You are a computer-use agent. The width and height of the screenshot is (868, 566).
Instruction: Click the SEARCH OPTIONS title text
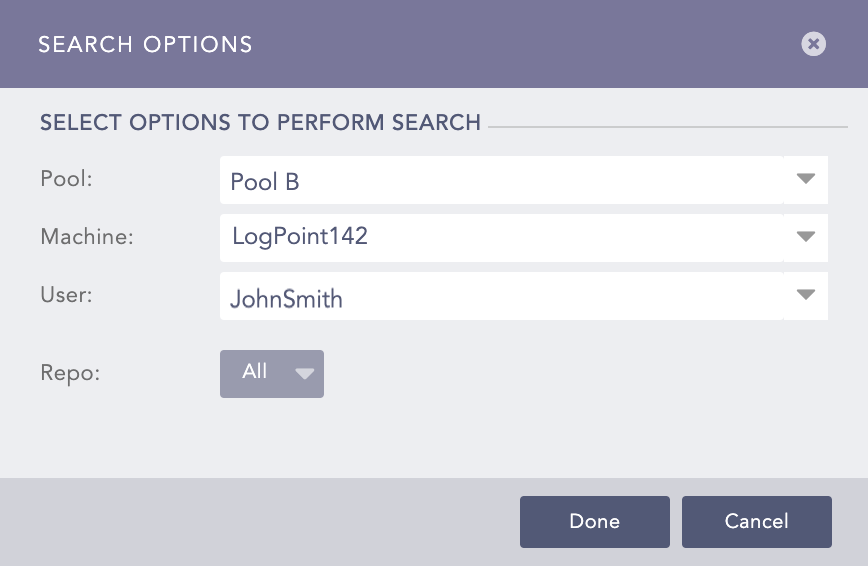145,45
